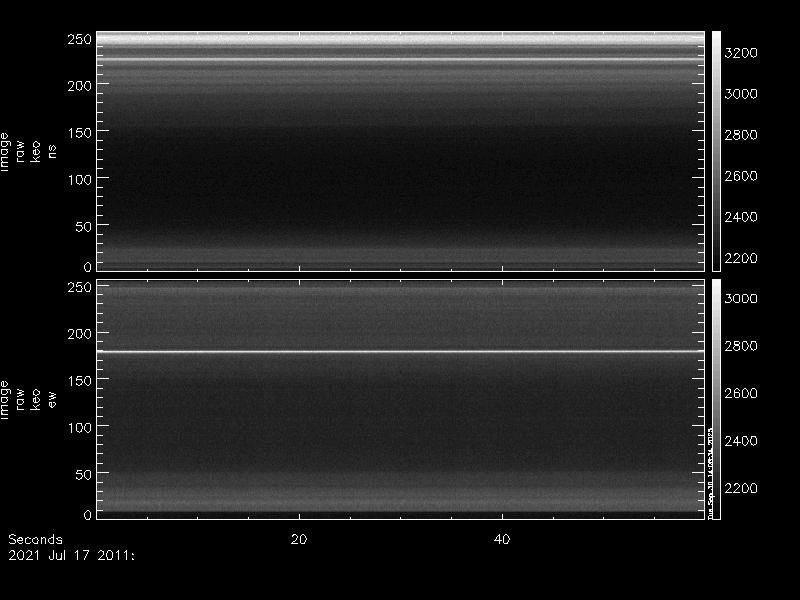Click the 20 tick label on the time axis
Screen dimensions: 800x600
click(298, 539)
